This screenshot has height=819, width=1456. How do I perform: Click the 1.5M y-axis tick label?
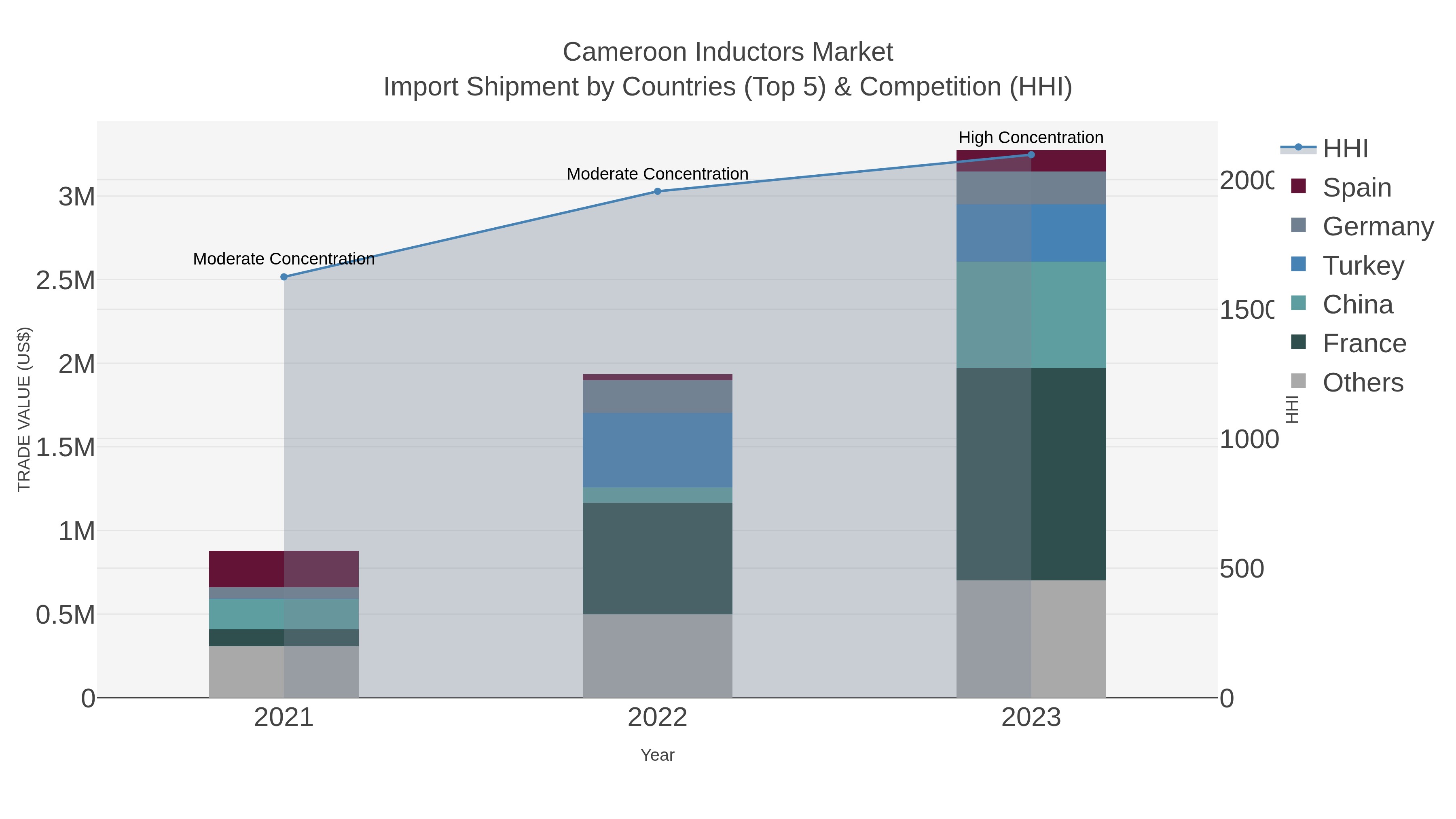66,448
